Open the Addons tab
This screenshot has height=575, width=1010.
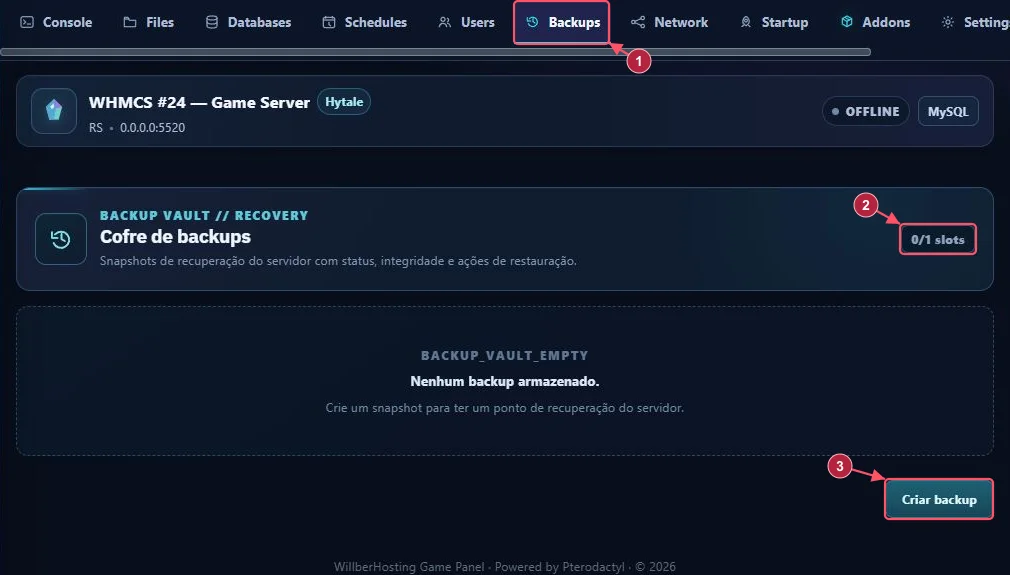click(875, 23)
